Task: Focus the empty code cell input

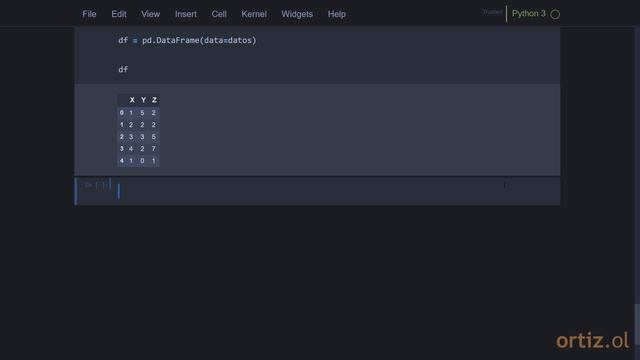Action: coord(338,191)
